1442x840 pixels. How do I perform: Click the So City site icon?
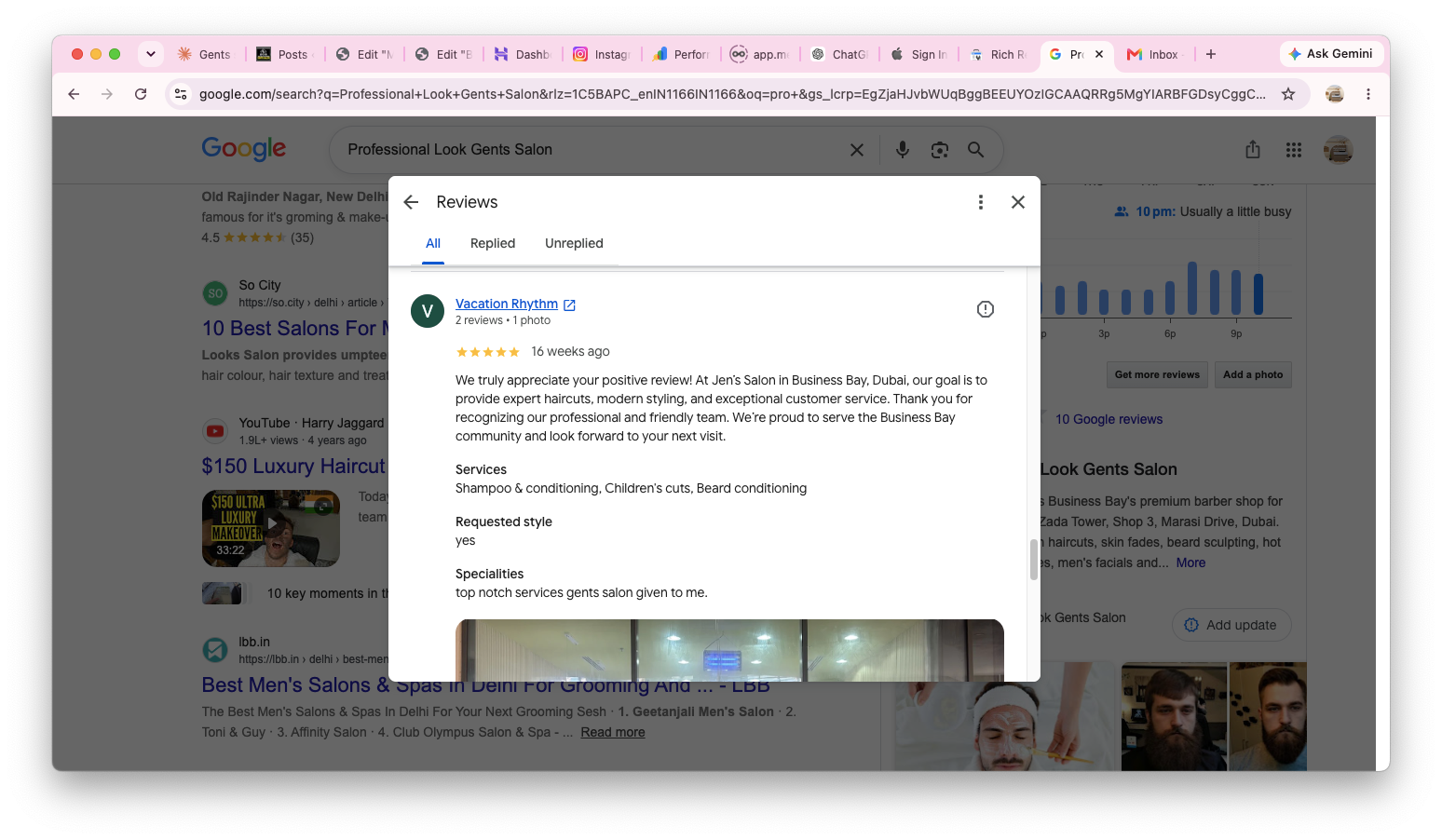(215, 293)
